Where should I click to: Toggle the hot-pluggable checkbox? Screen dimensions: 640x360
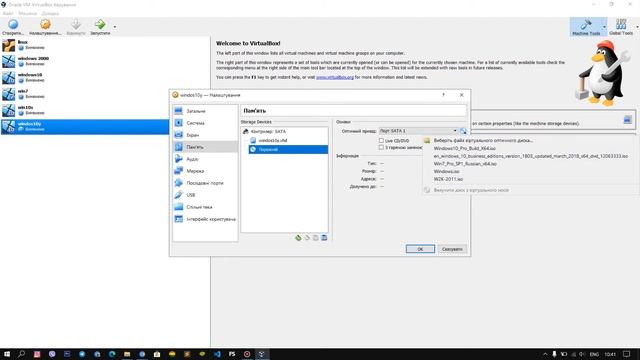tap(381, 147)
